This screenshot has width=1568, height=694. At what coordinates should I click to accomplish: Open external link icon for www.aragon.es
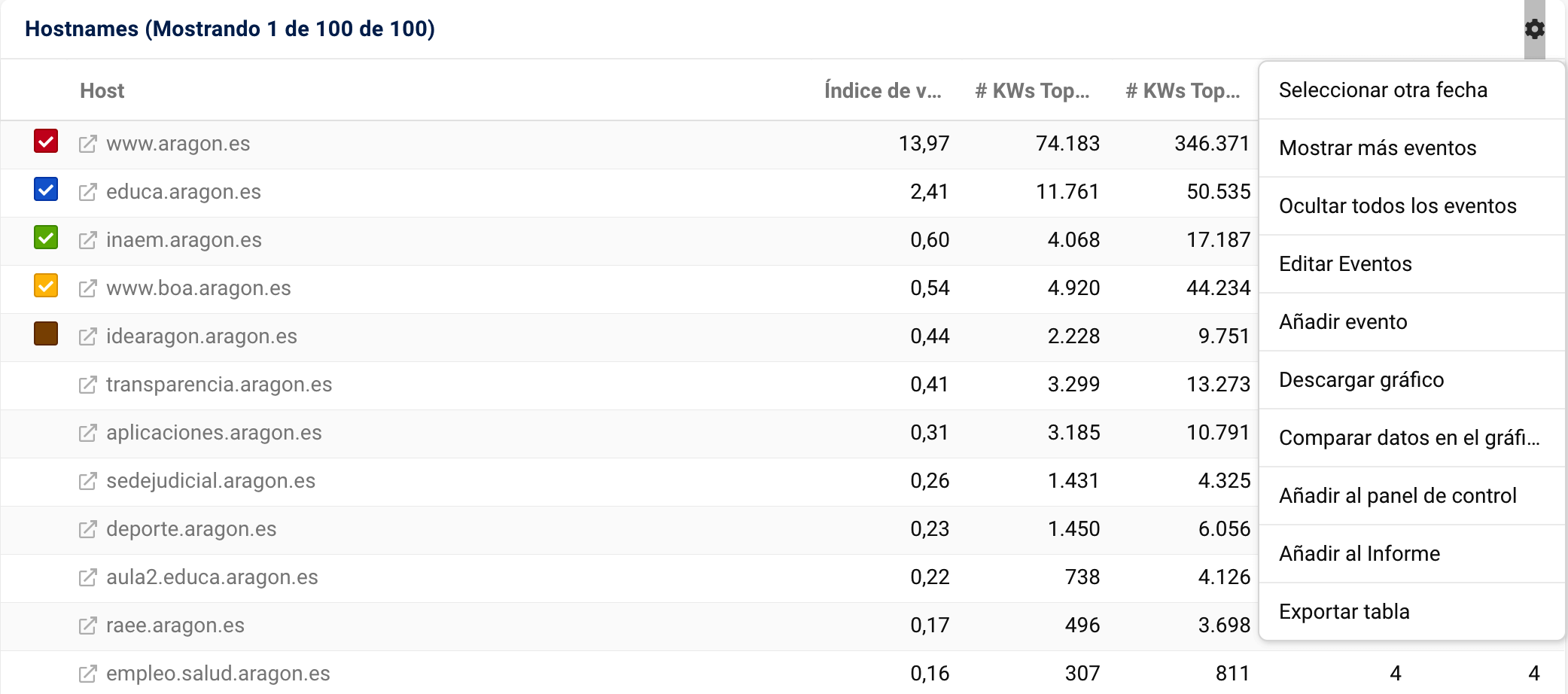click(88, 144)
